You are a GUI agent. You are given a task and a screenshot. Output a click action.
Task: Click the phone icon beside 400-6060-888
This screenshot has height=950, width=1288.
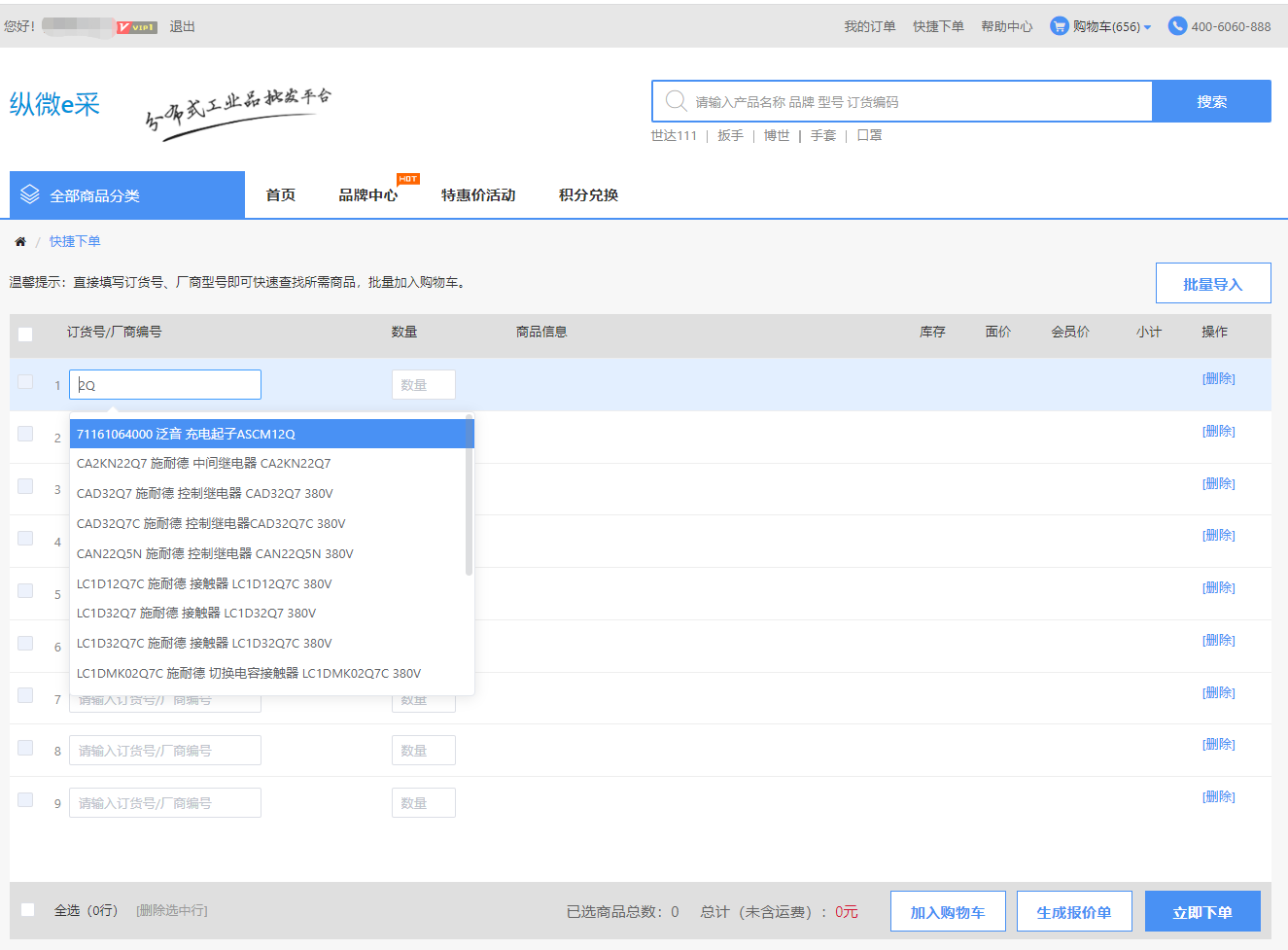click(x=1177, y=26)
